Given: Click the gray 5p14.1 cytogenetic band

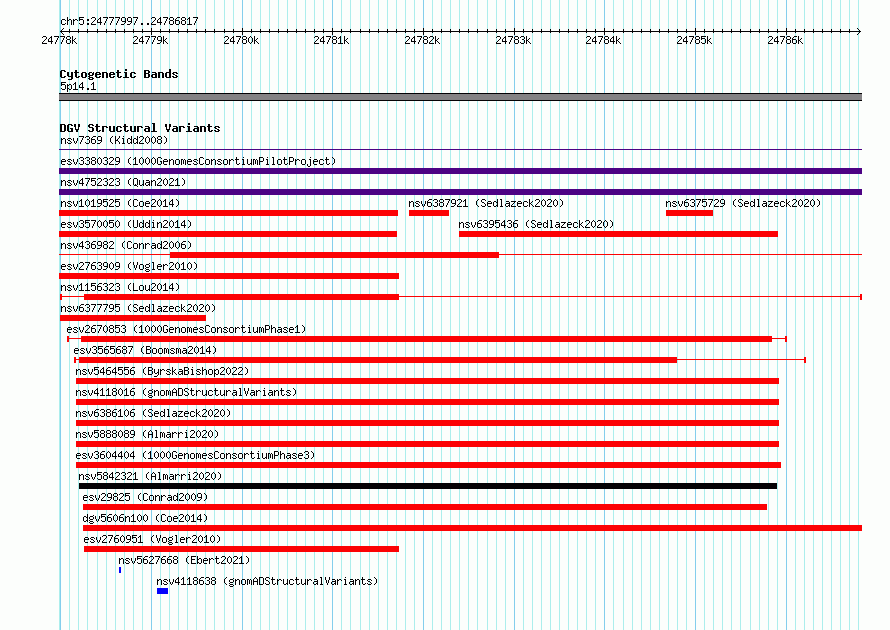Looking at the screenshot, I should 460,97.
